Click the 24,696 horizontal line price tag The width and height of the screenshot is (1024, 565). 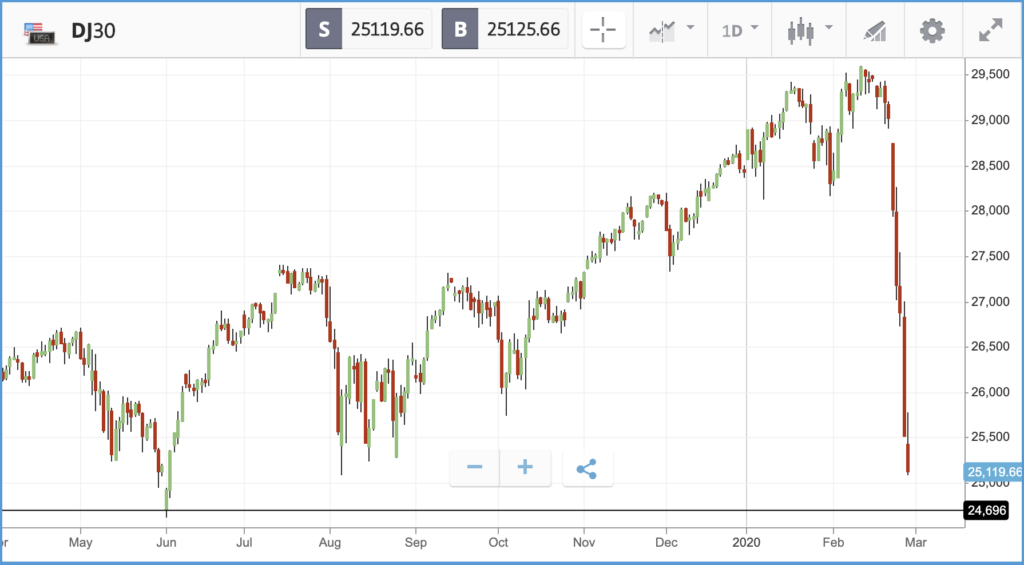point(986,511)
